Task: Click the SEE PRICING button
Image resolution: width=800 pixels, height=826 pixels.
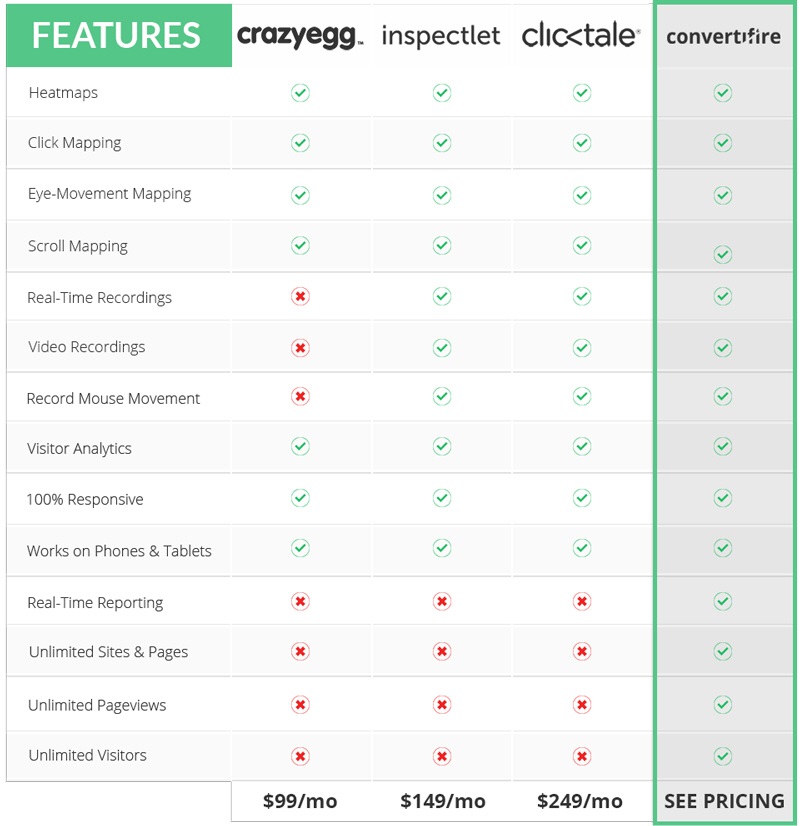Action: tap(724, 801)
